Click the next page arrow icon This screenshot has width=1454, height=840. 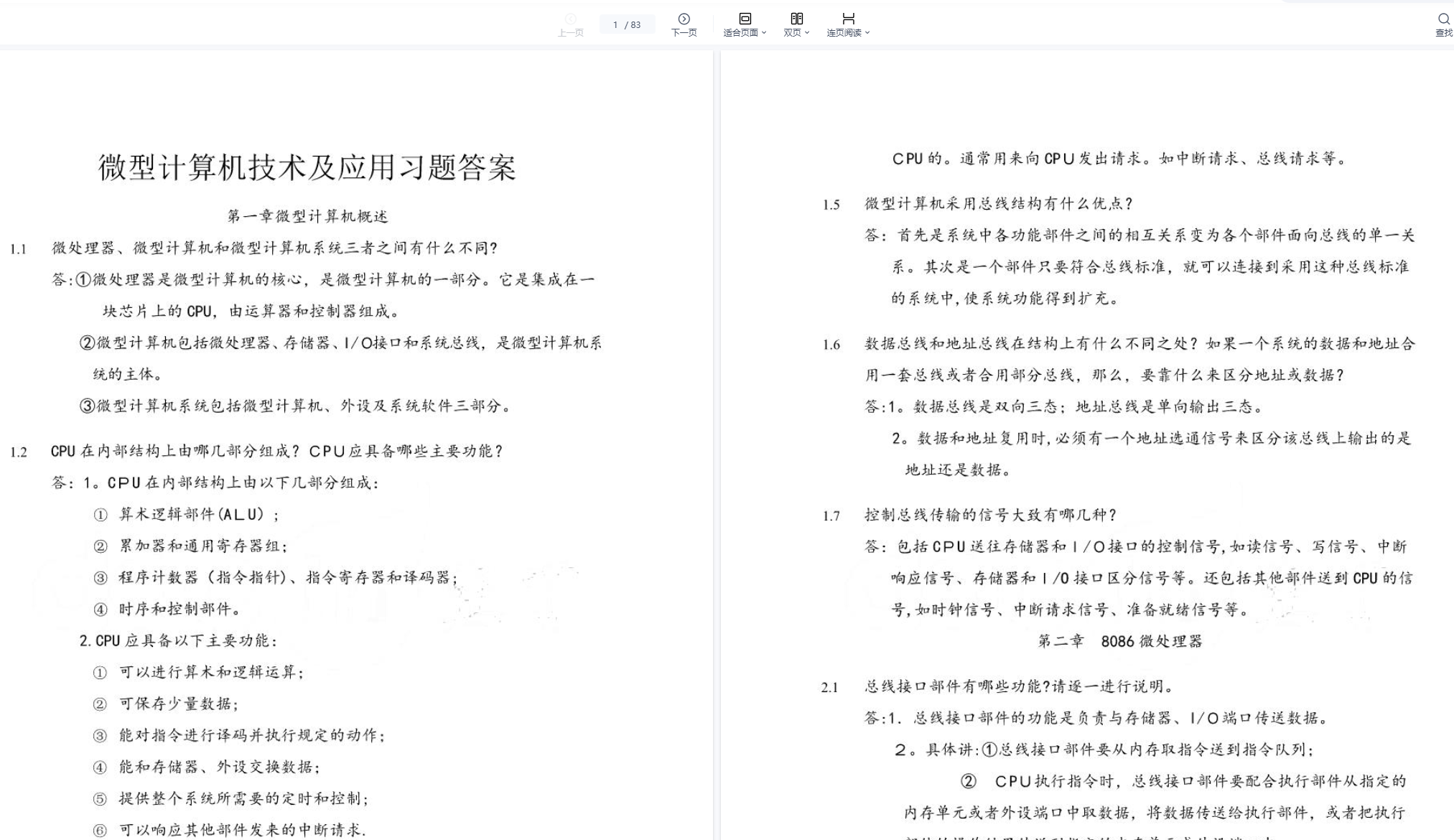click(684, 19)
